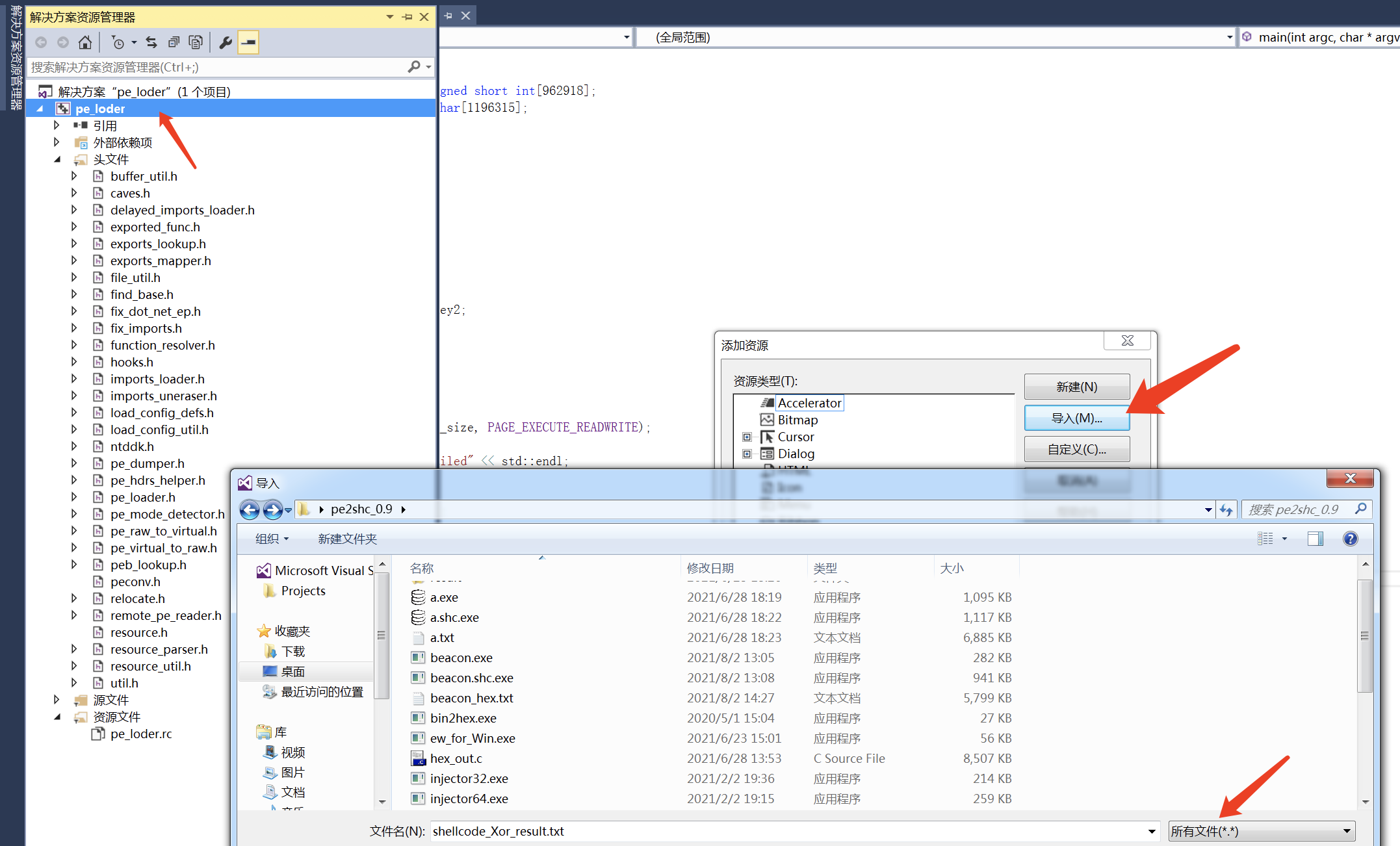Click the 导入(M) import button
This screenshot has width=1400, height=846.
[x=1076, y=417]
